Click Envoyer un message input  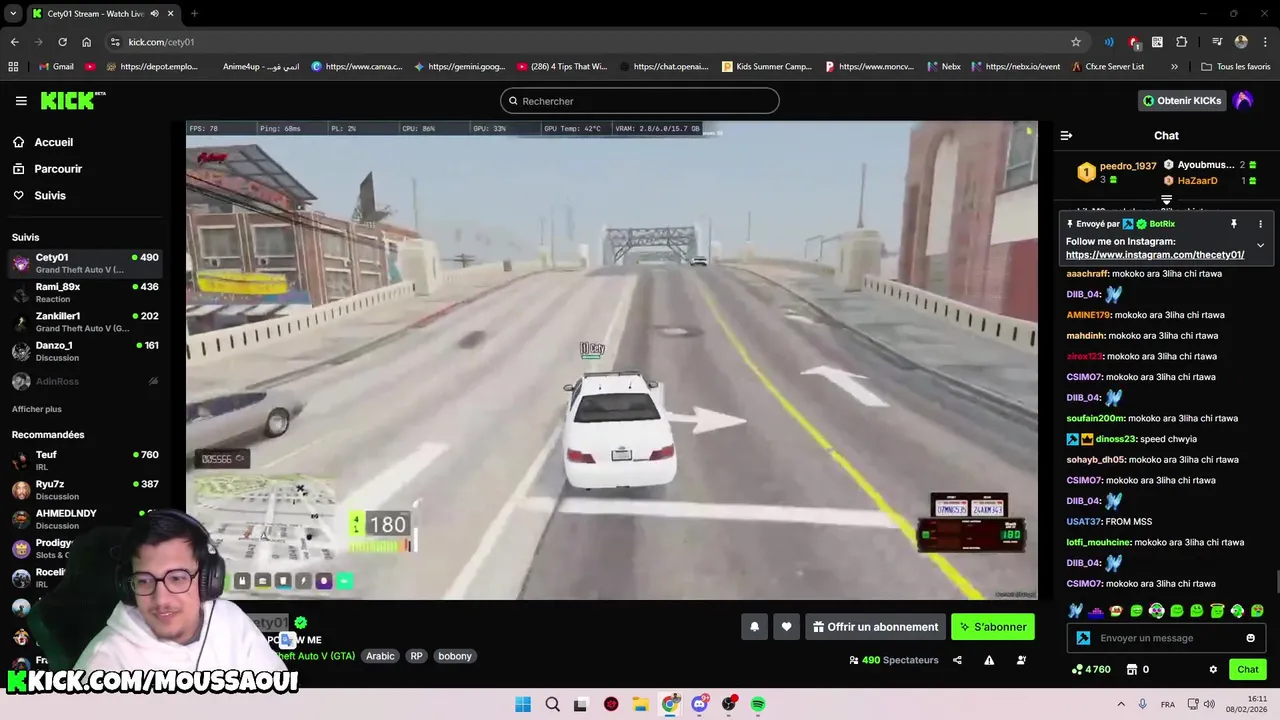pos(1167,638)
